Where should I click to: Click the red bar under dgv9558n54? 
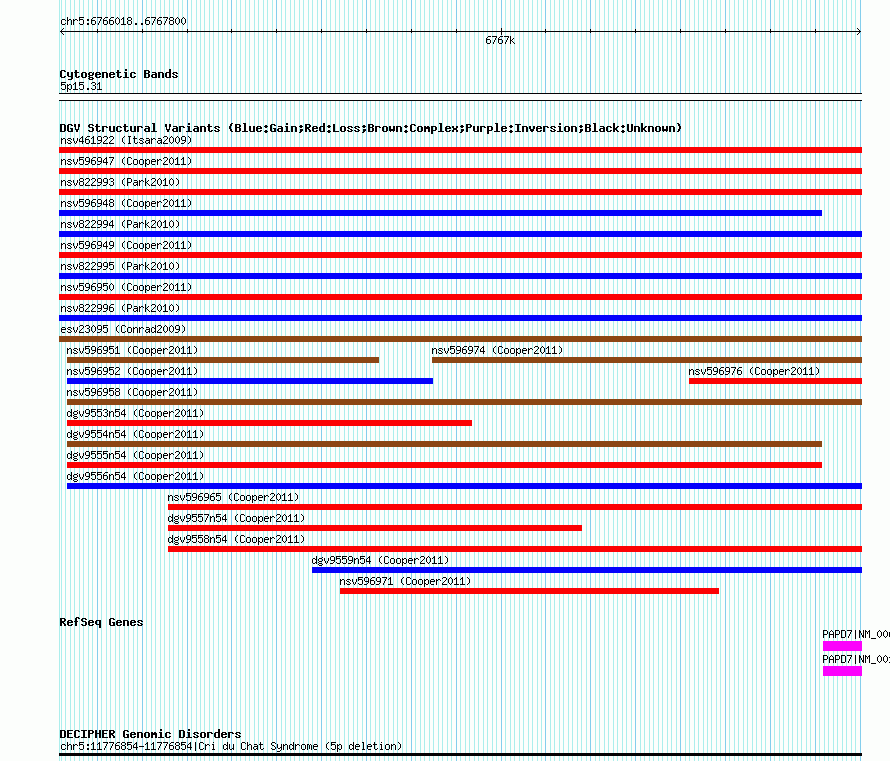tap(515, 549)
